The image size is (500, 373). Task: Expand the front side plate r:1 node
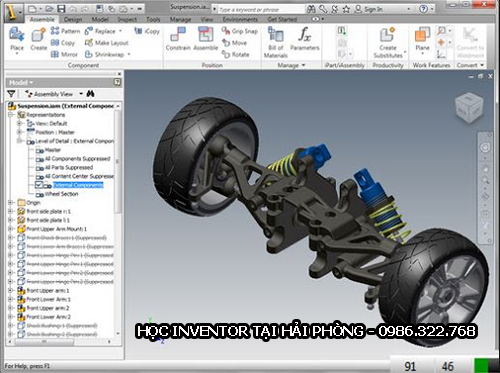click(10, 211)
